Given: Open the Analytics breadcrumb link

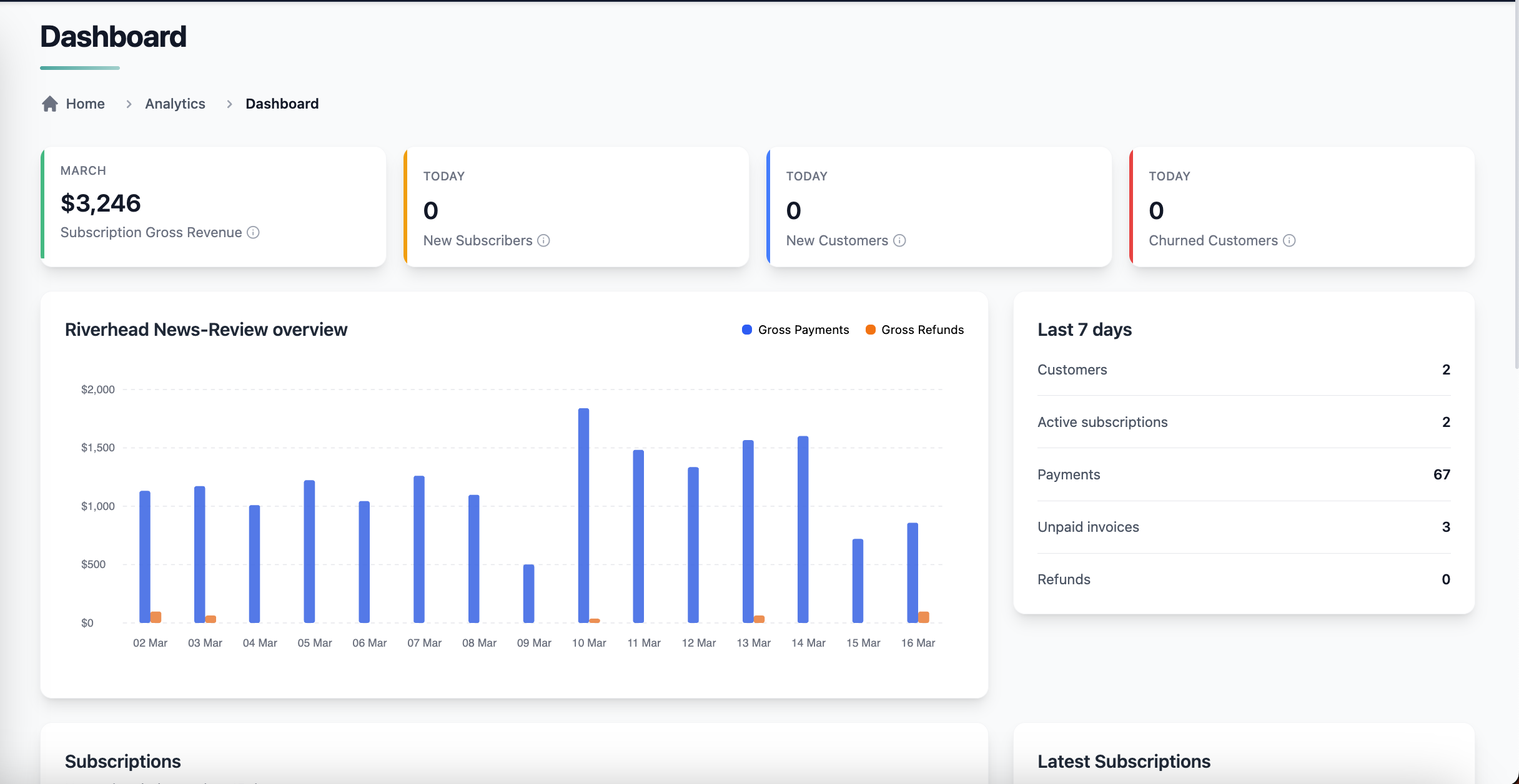Looking at the screenshot, I should click(175, 104).
